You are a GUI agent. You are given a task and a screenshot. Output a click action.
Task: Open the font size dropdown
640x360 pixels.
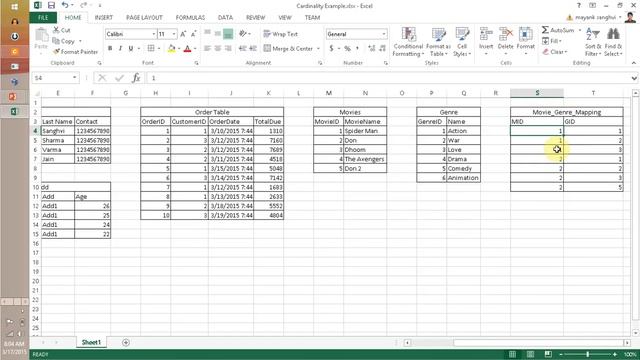(x=174, y=34)
